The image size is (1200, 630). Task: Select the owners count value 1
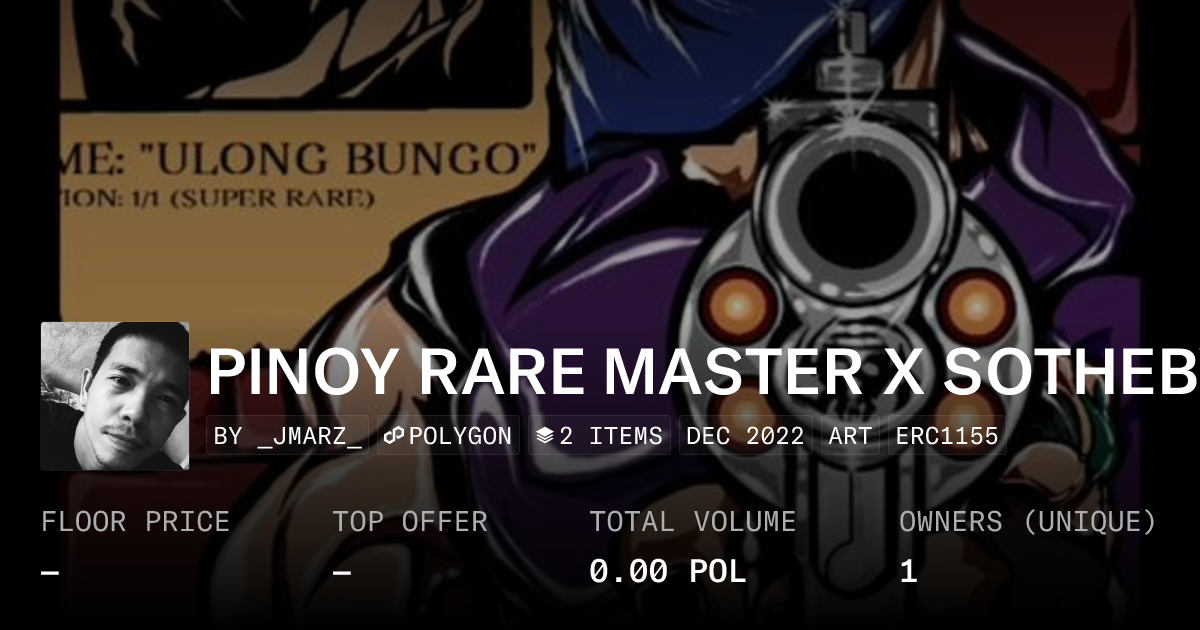[x=908, y=572]
